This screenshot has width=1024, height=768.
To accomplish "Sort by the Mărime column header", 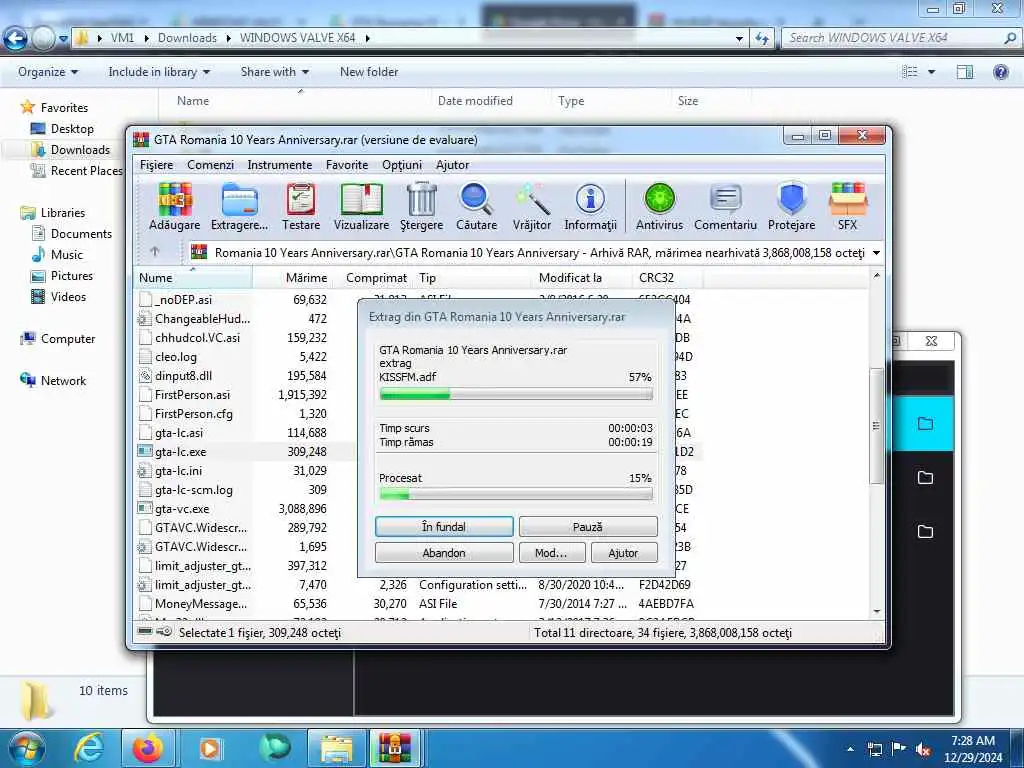I will [x=292, y=278].
